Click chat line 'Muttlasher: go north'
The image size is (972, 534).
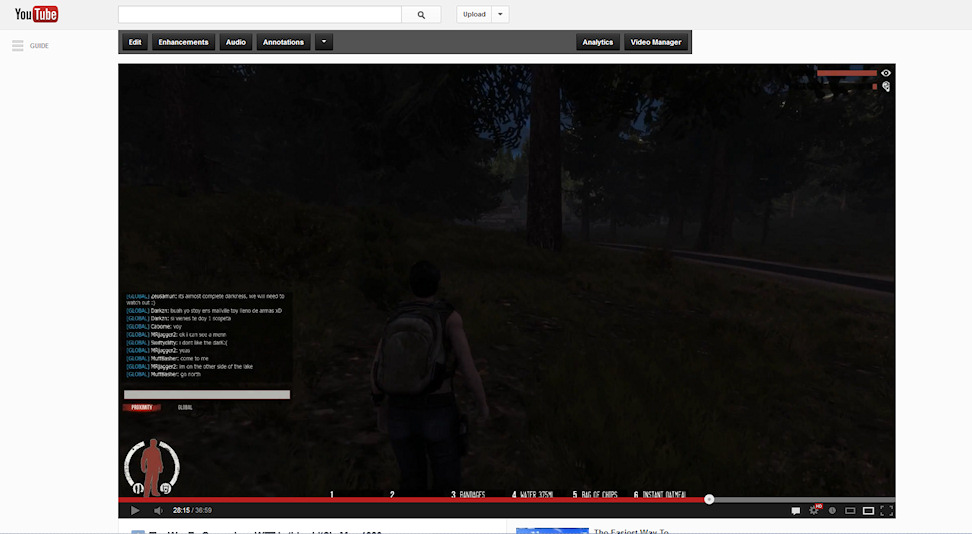click(x=164, y=375)
